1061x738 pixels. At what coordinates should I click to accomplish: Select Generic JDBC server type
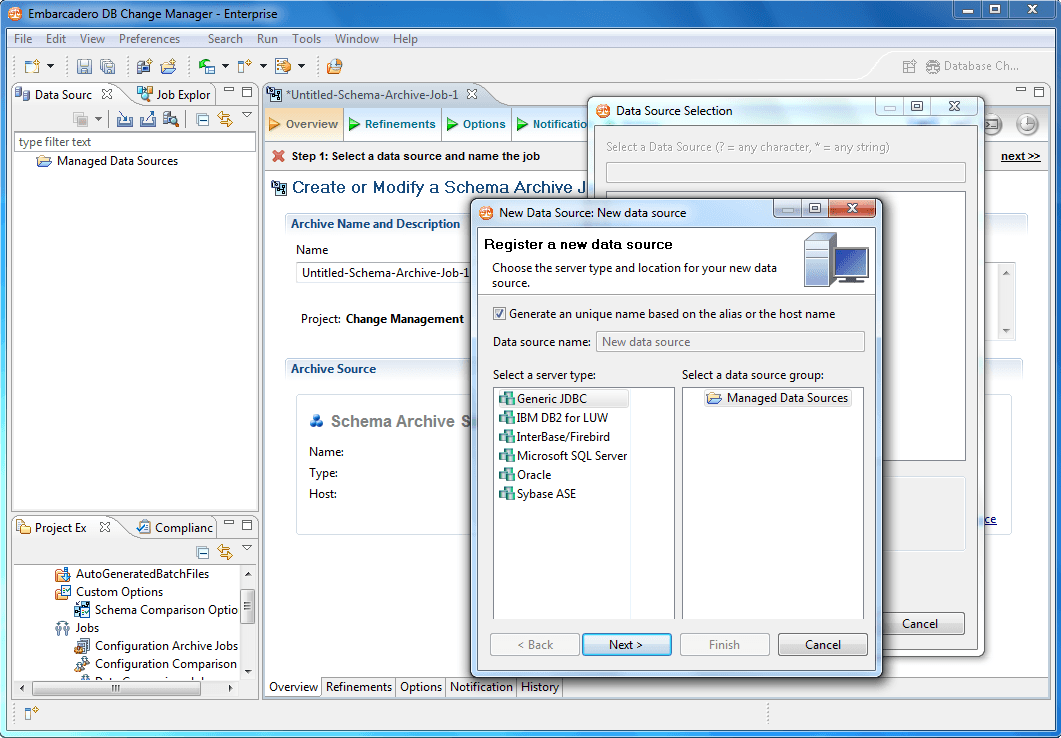[563, 398]
